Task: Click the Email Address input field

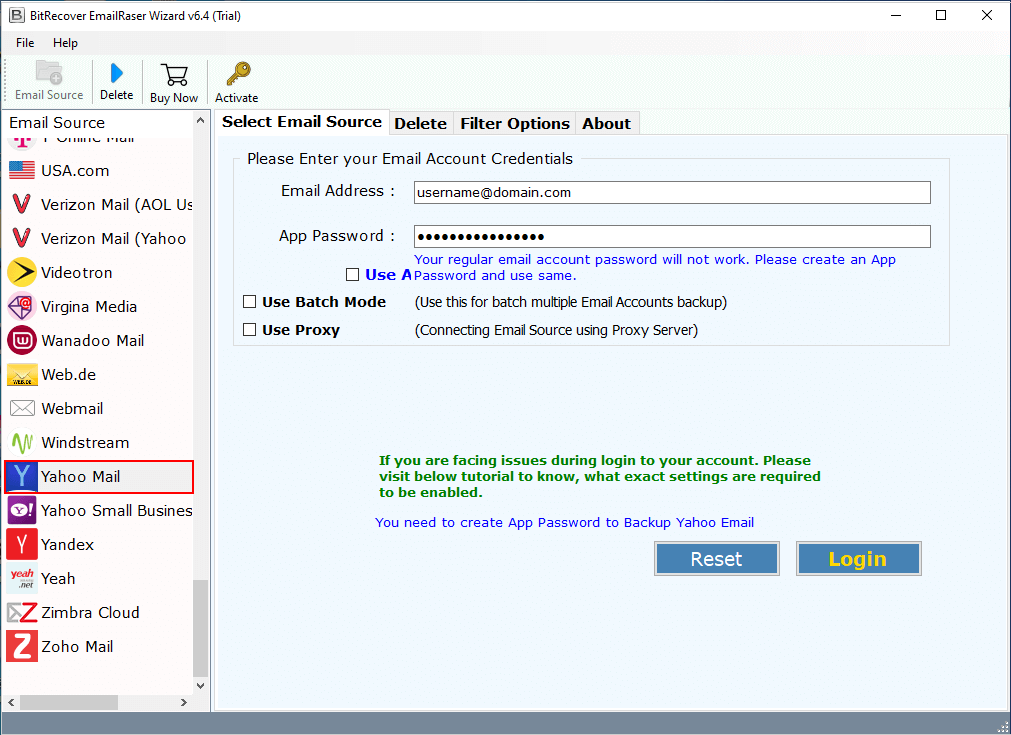Action: pyautogui.click(x=672, y=193)
